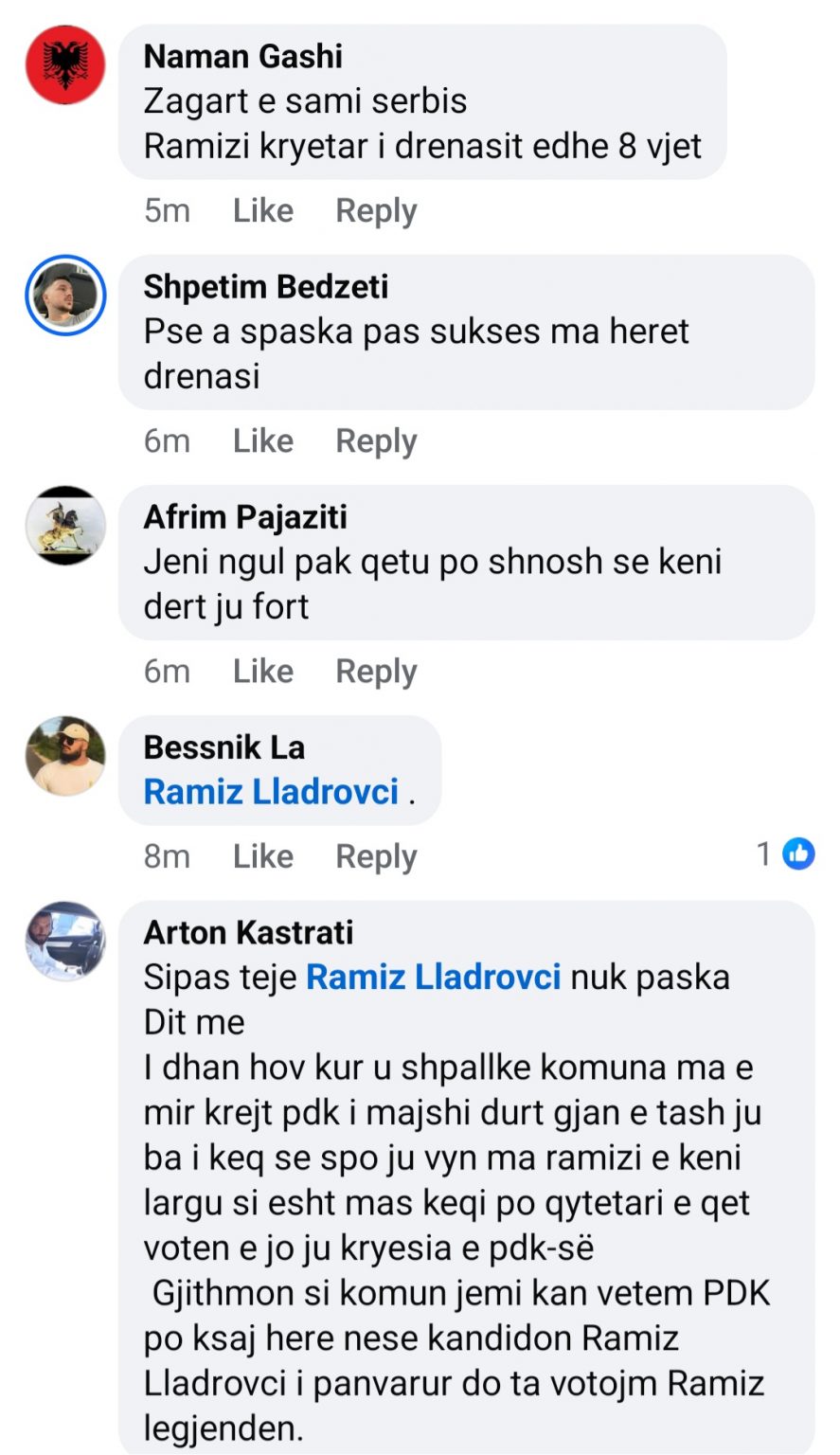
Task: Open Ramiz Lladrovci tag in Bessnik's comment
Action: [x=271, y=792]
